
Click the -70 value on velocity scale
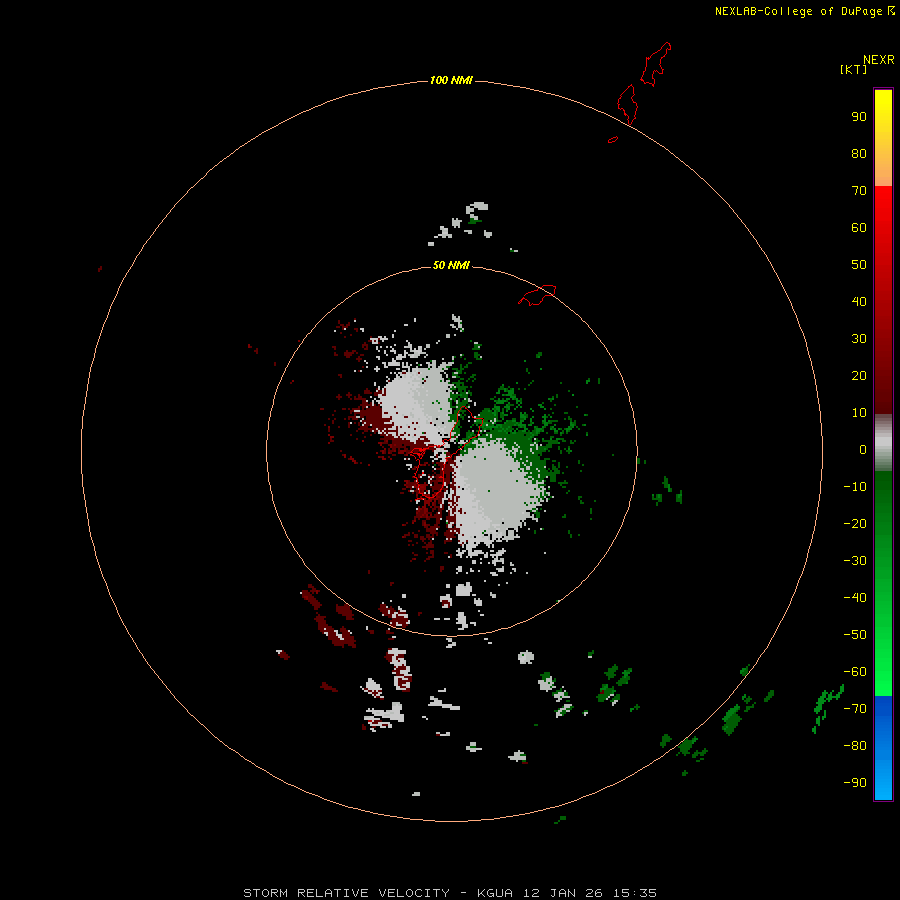coord(855,709)
